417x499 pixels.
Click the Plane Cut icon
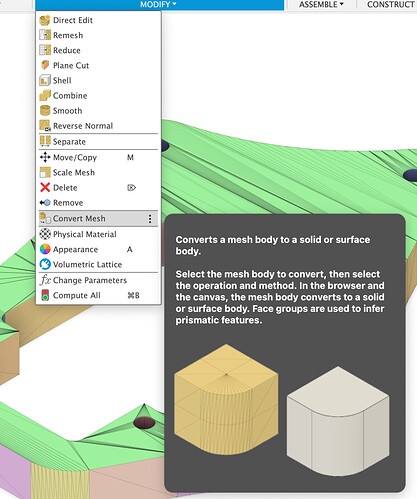tap(45, 65)
